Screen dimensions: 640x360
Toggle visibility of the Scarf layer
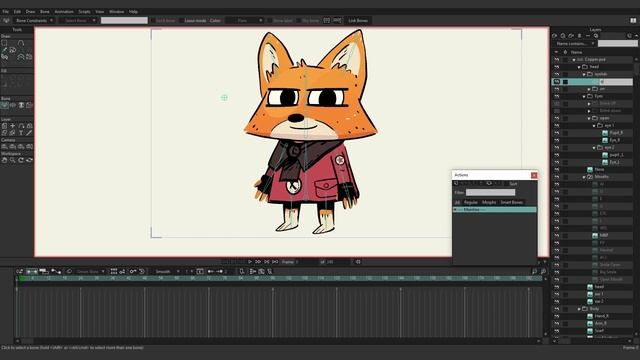point(556,331)
